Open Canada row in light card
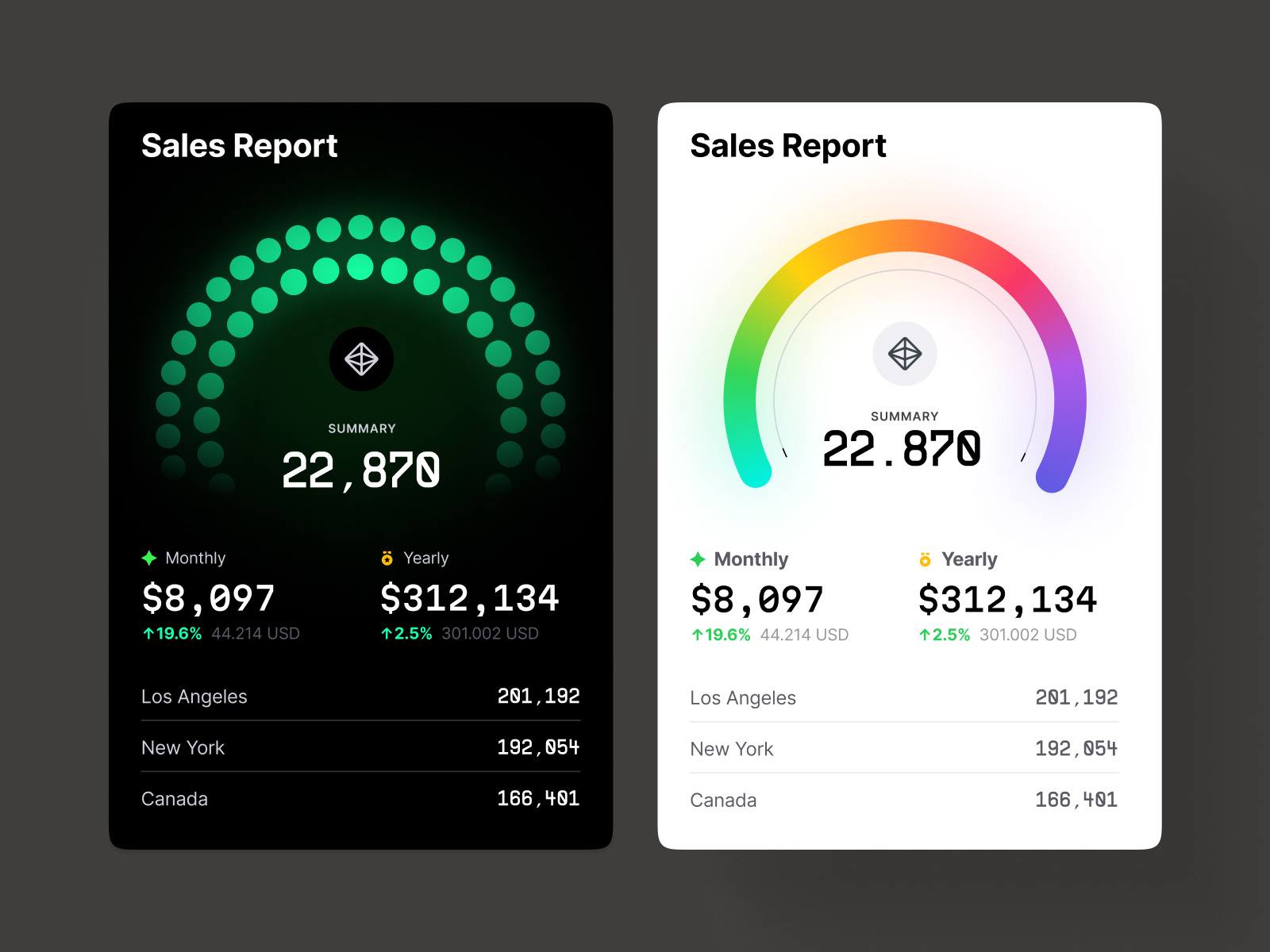1270x952 pixels. click(x=904, y=800)
